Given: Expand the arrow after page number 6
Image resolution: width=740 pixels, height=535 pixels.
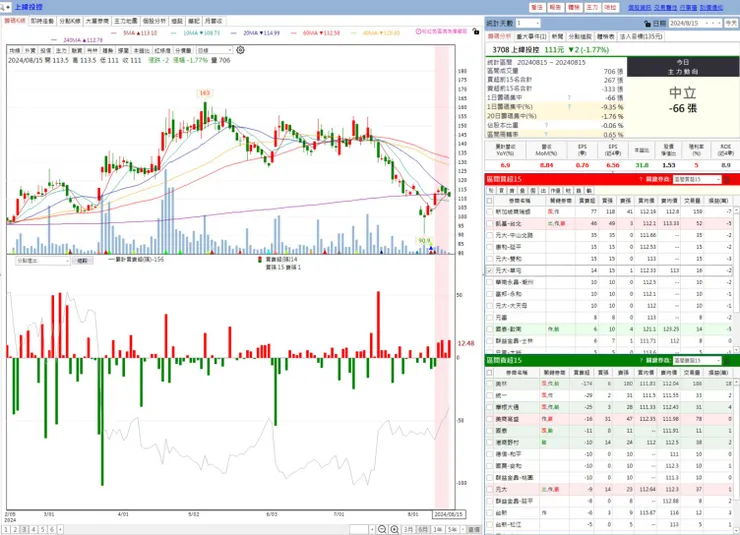Looking at the screenshot, I should tap(60, 530).
